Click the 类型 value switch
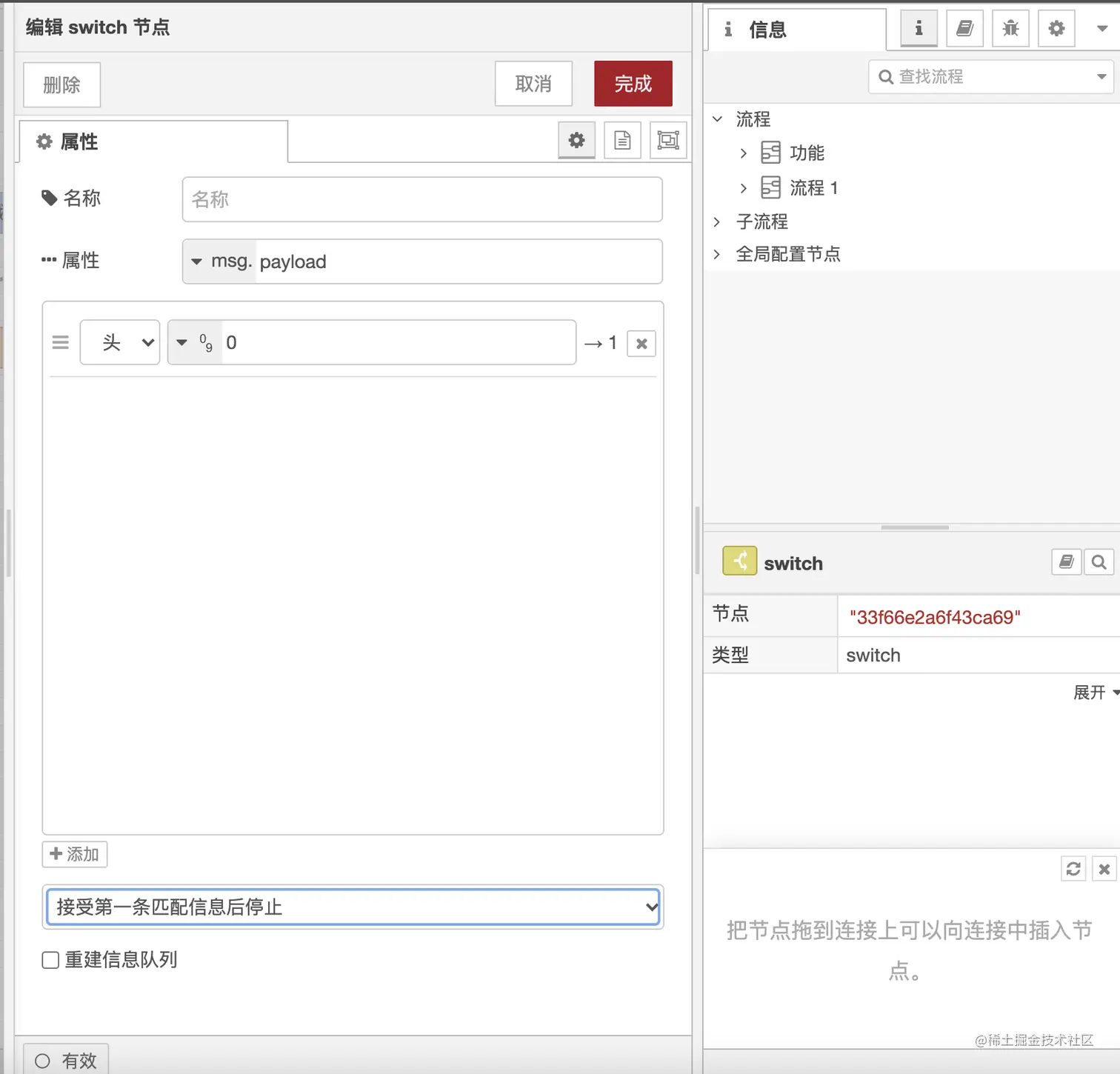 pos(873,656)
